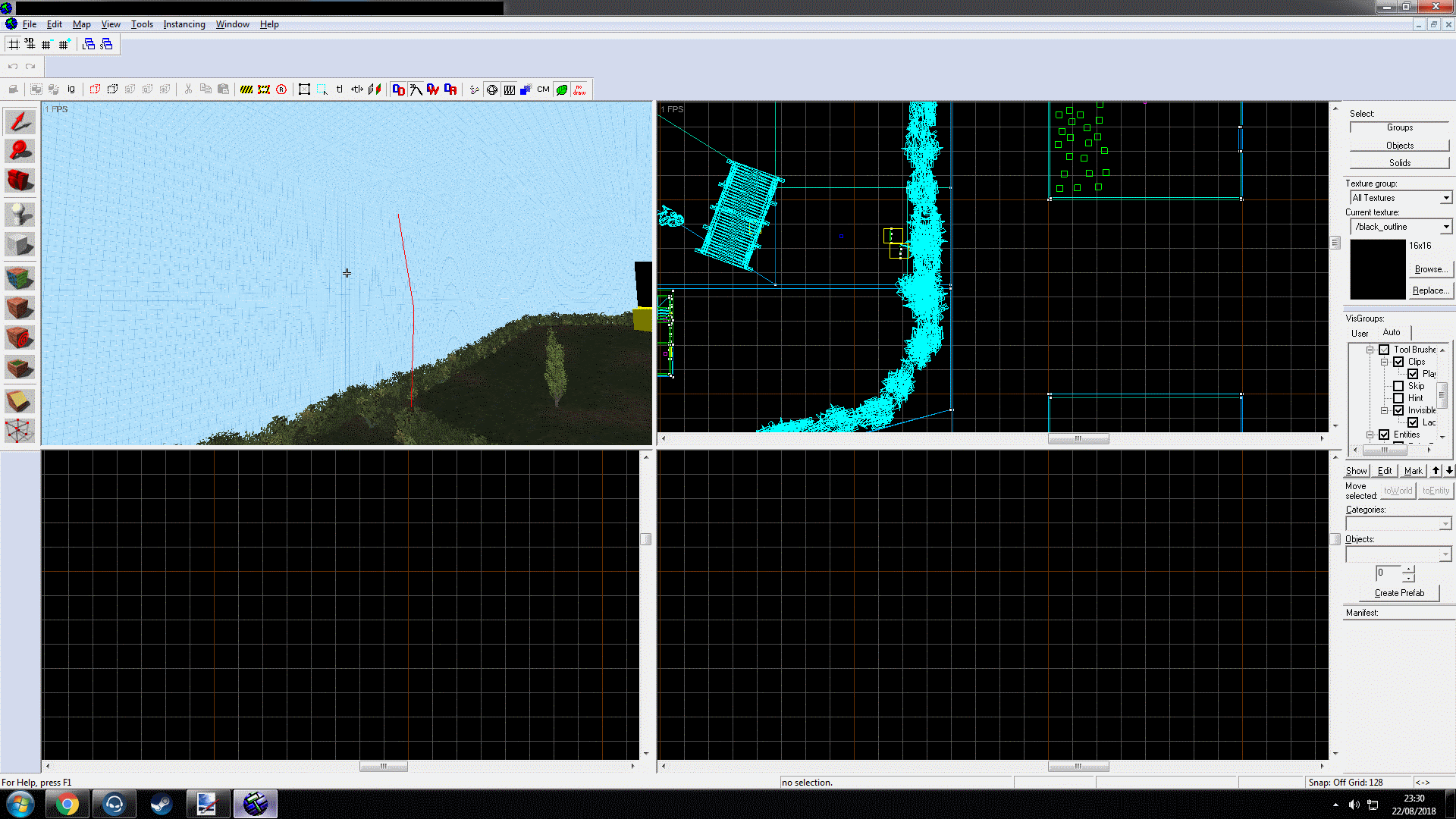Viewport: 1456px width, 819px height.
Task: Toggle the 3D grid icon
Action: 30,44
